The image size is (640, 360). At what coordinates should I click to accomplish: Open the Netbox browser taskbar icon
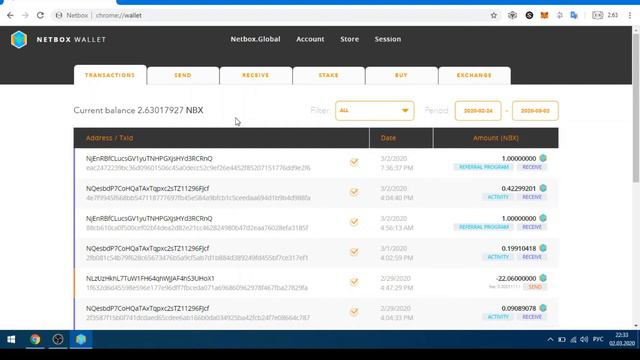tap(81, 339)
